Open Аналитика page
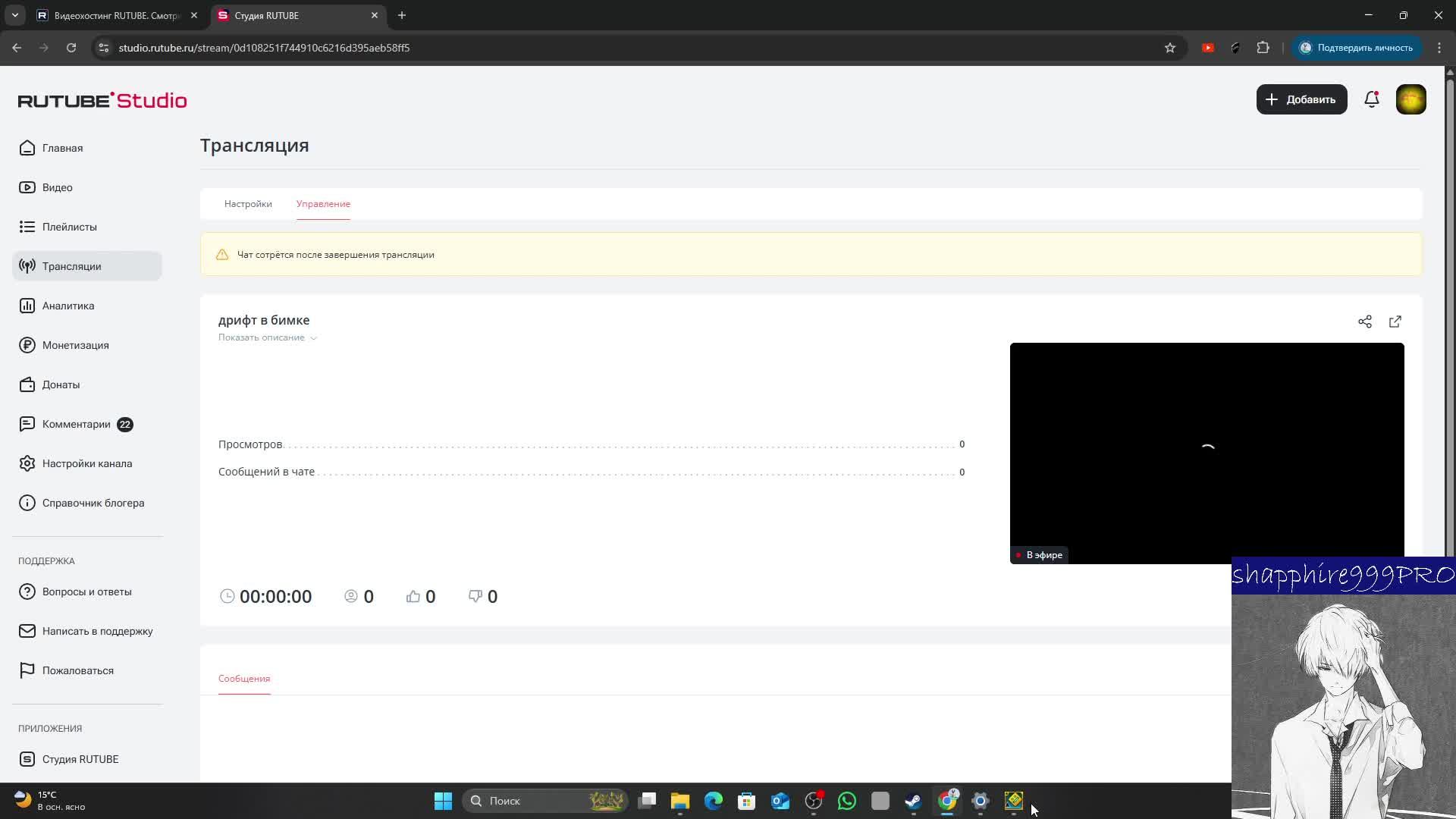 tap(87, 306)
